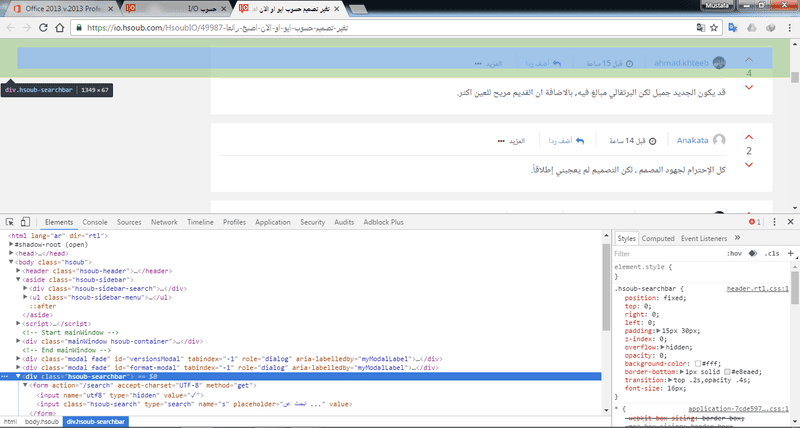Close the DevTools panel

pos(790,221)
